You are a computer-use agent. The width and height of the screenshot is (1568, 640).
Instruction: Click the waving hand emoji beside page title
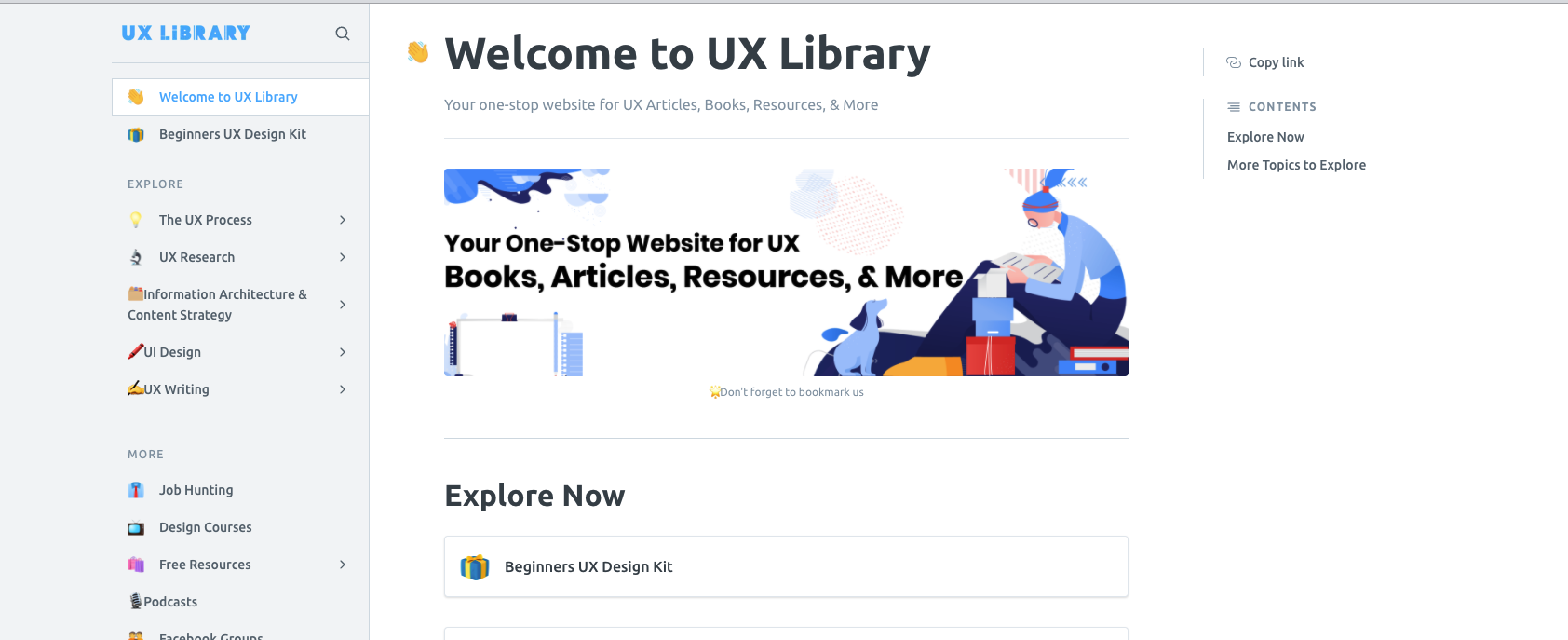[x=418, y=52]
